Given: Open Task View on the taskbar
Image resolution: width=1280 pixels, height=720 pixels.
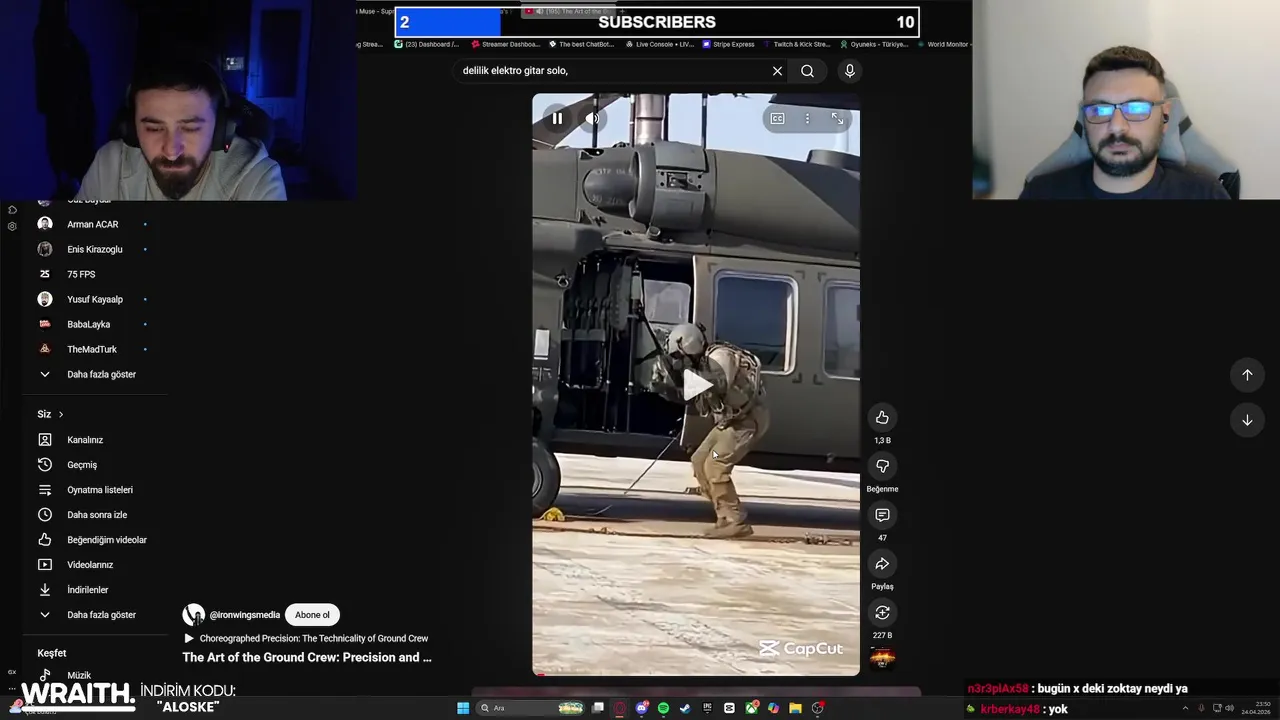Looking at the screenshot, I should pyautogui.click(x=597, y=708).
